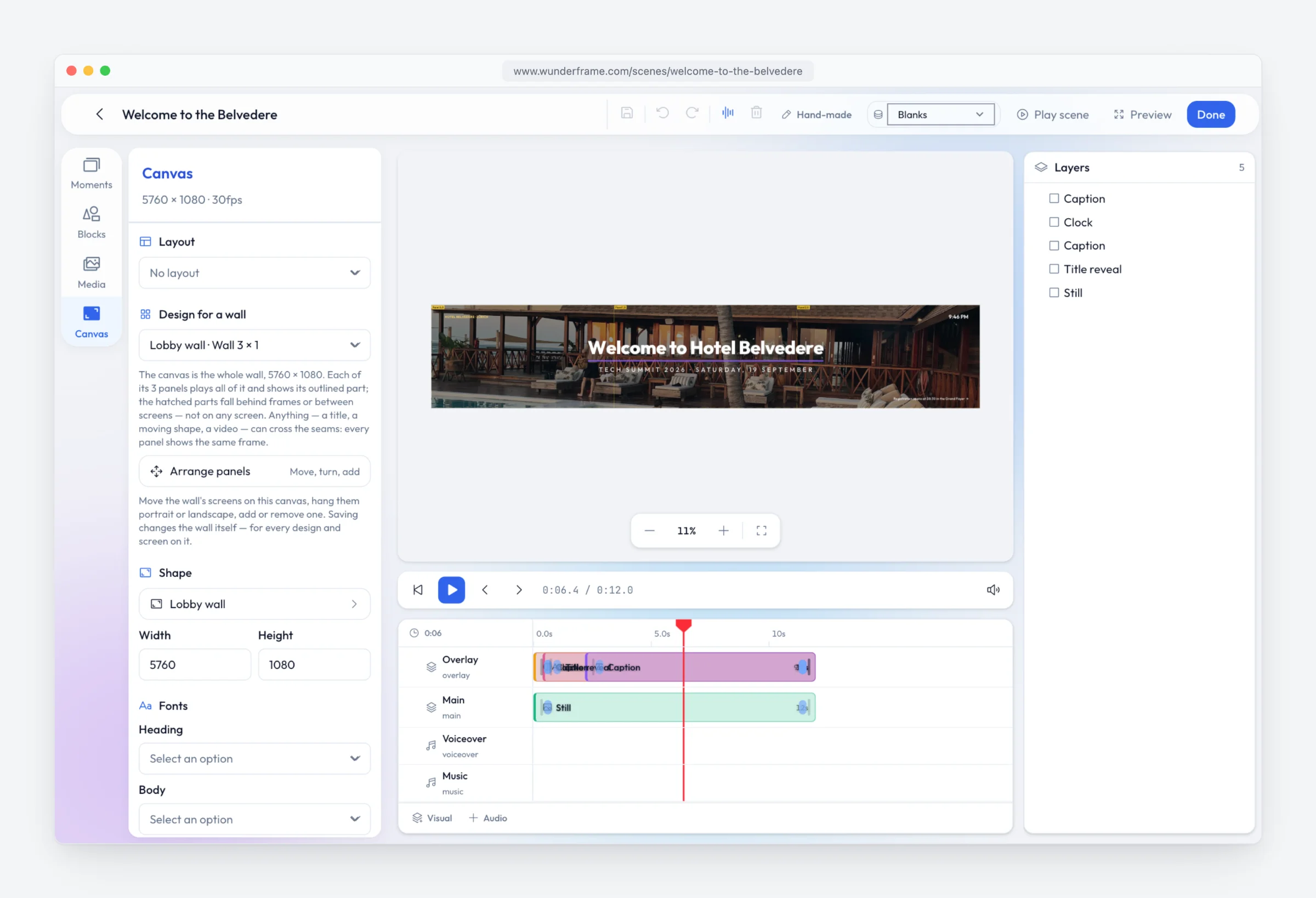
Task: Toggle the volume speaker icon
Action: point(993,590)
